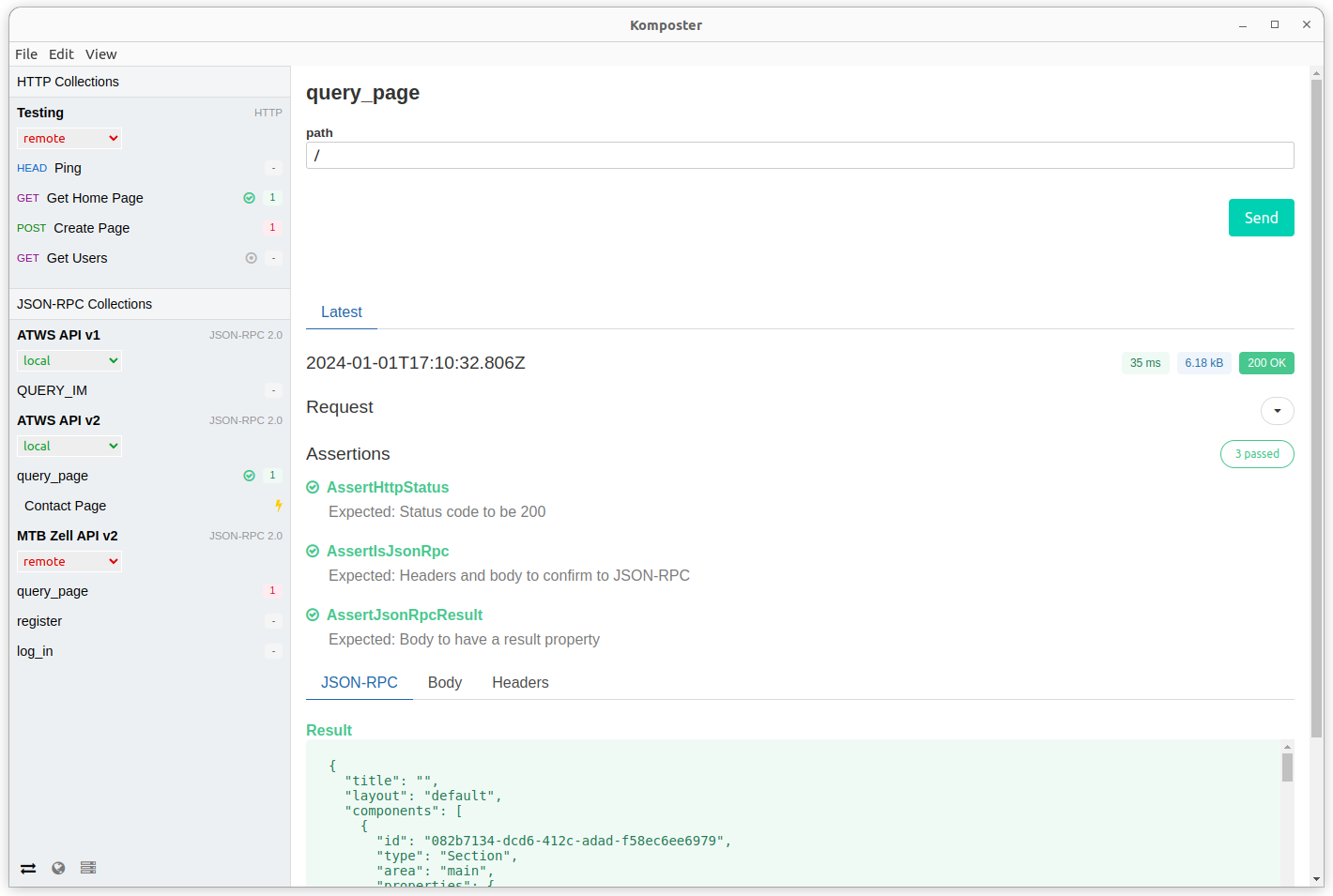Click the AssertJsonRpcResult assertion name
1333x896 pixels.
click(x=405, y=615)
